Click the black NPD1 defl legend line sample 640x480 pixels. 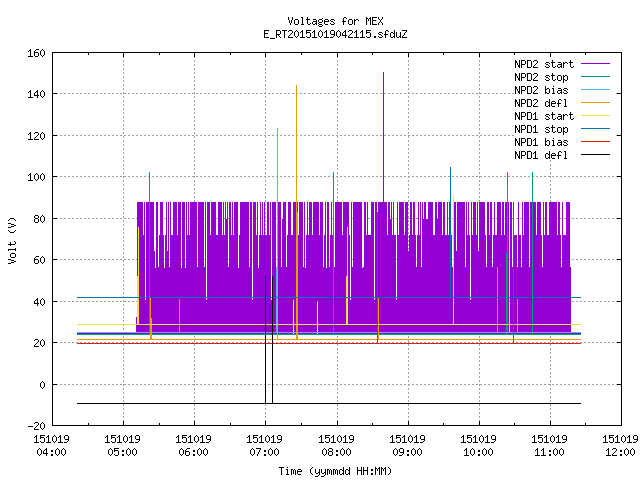[x=595, y=155]
